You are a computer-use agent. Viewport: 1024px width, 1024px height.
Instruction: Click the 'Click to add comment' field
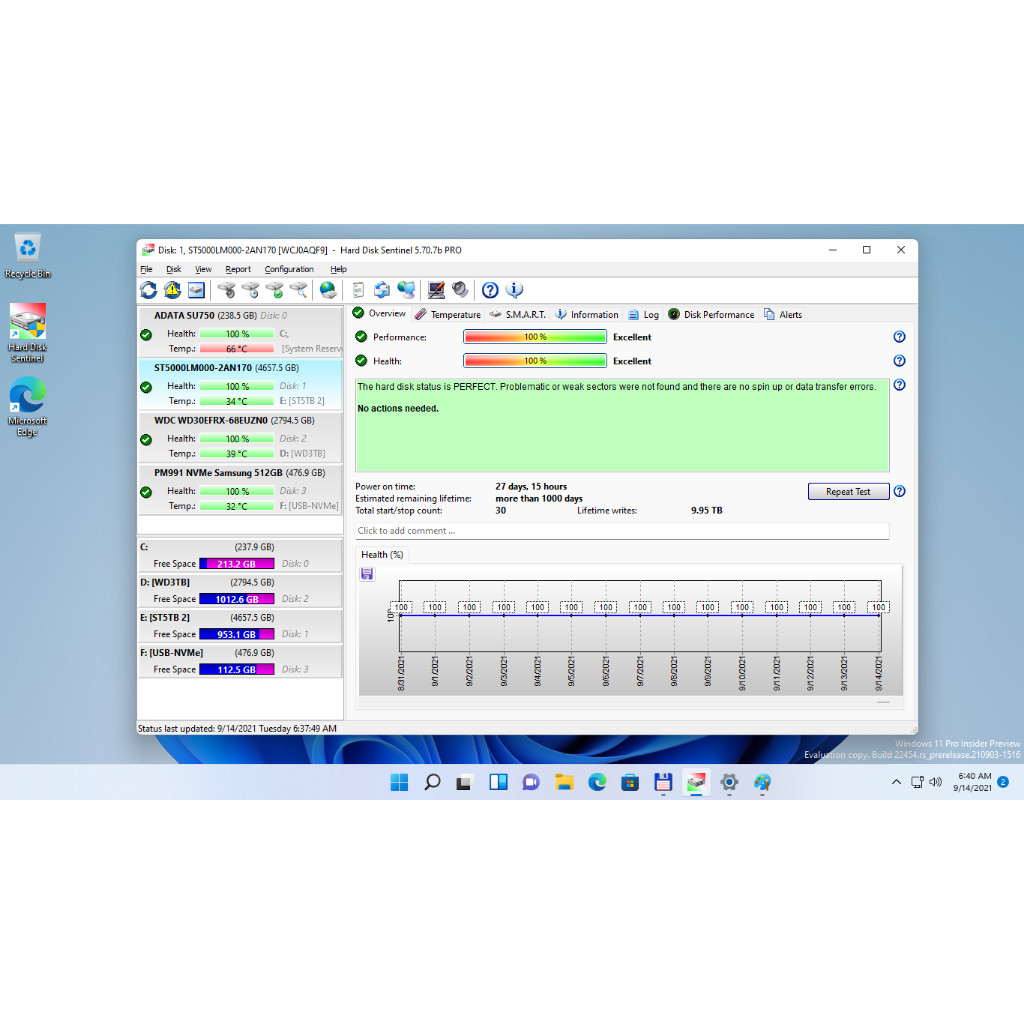pyautogui.click(x=621, y=531)
